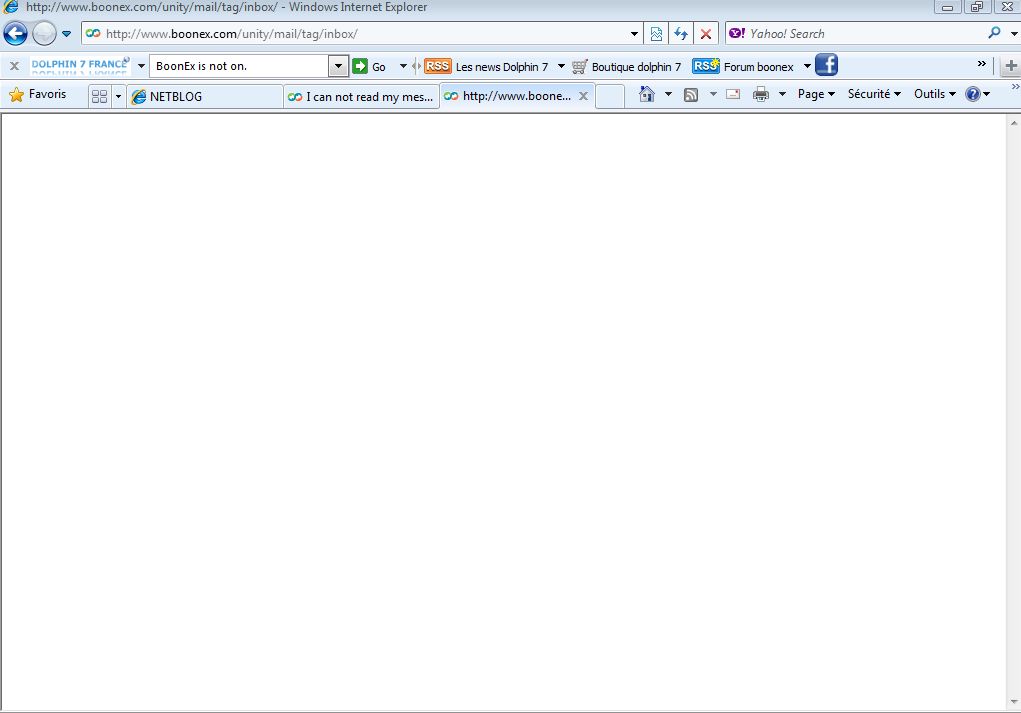Expand the tab list dropdown arrow

(x=119, y=96)
